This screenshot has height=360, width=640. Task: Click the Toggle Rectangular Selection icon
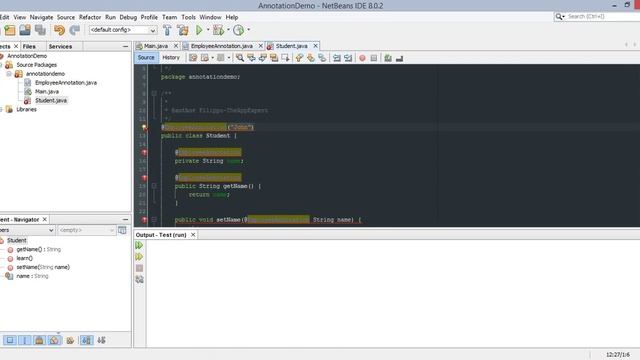285,58
